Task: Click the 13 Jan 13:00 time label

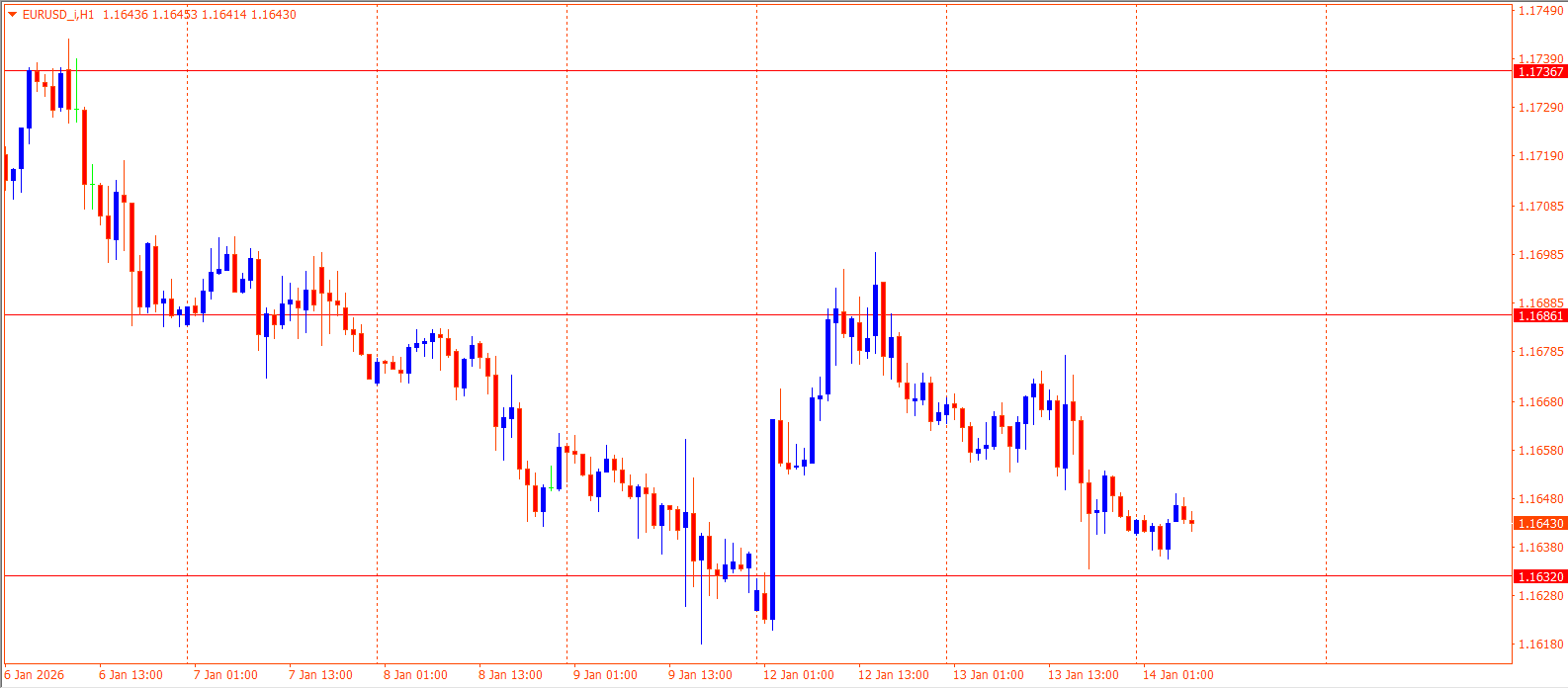Action: [1084, 675]
